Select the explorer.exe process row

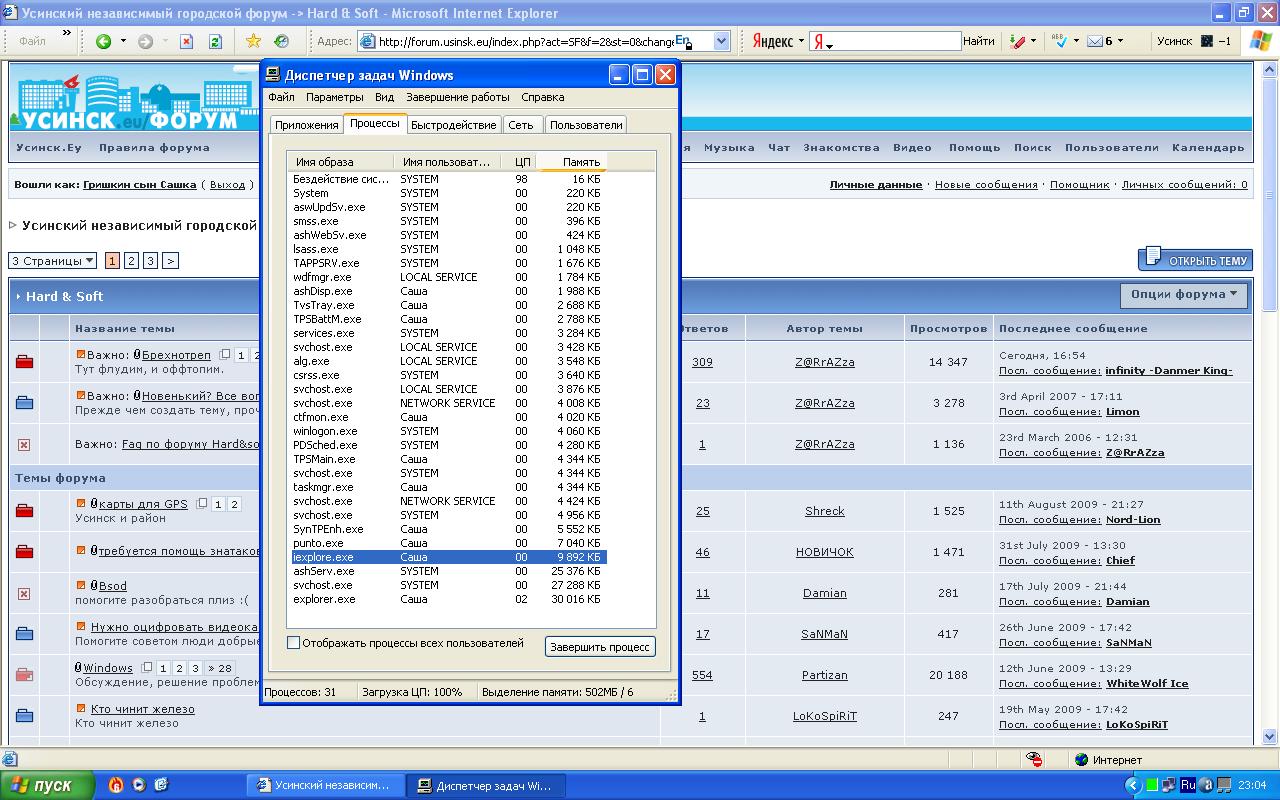324,599
